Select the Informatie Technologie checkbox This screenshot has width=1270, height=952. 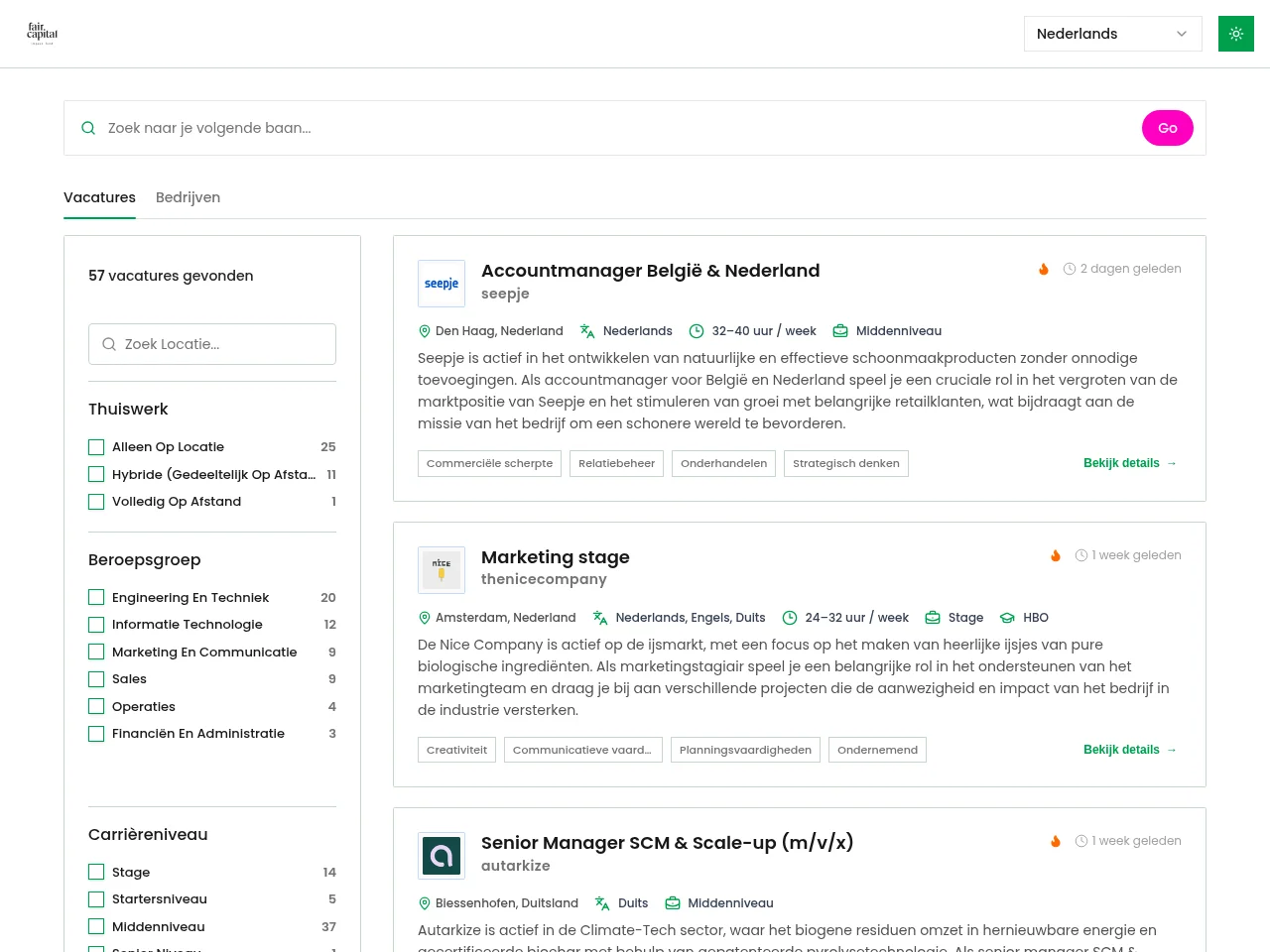pyautogui.click(x=96, y=625)
